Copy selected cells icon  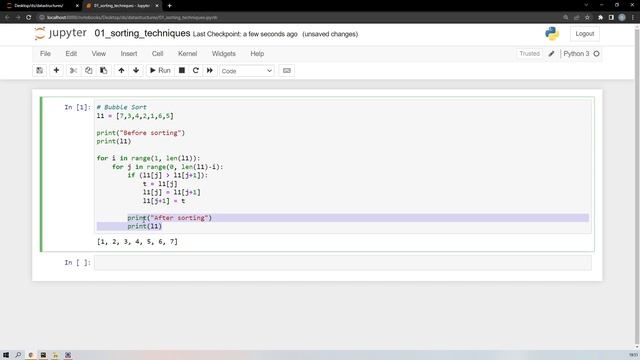coord(89,71)
